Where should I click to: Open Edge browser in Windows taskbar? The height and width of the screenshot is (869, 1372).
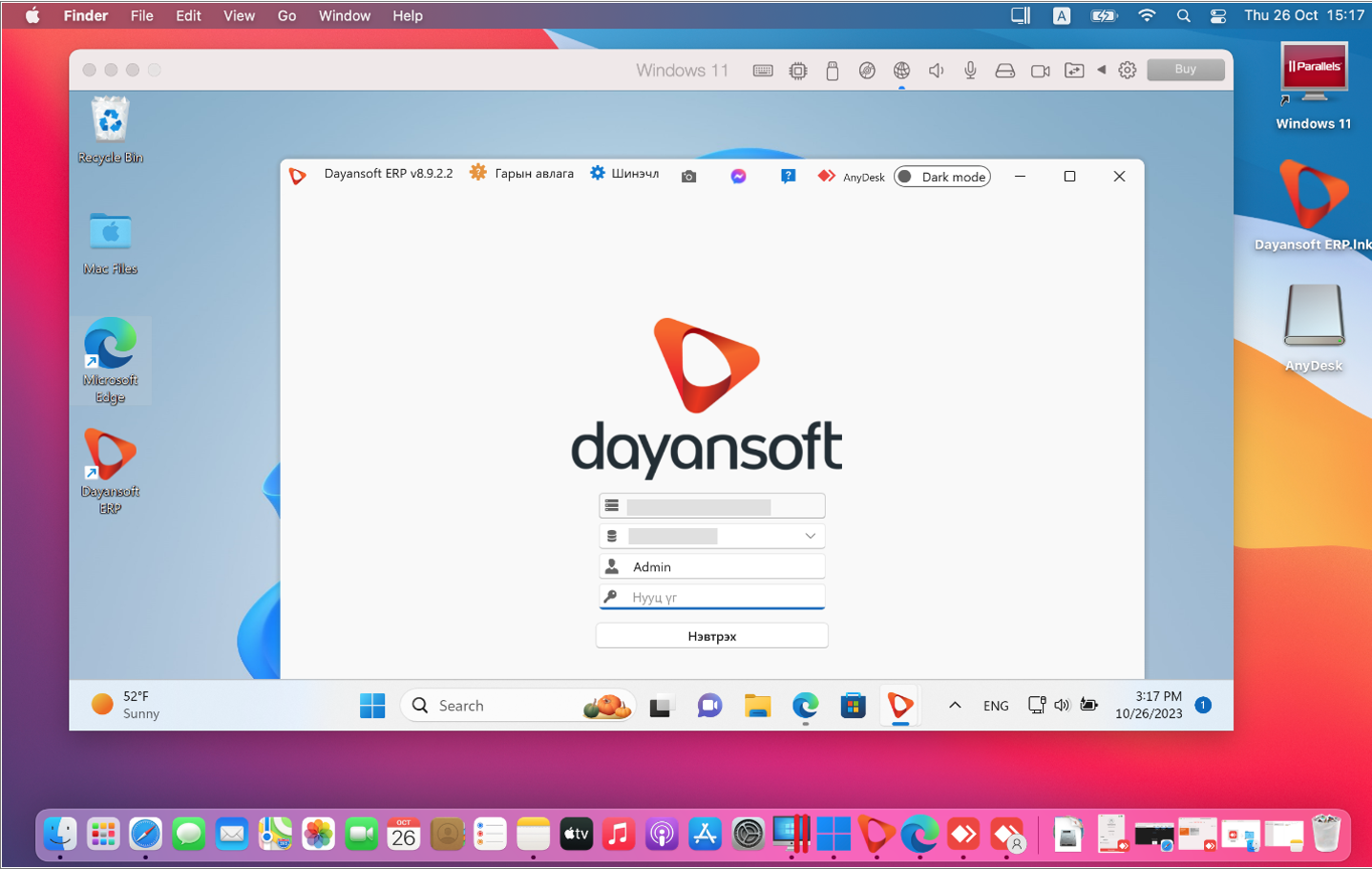pyautogui.click(x=805, y=706)
